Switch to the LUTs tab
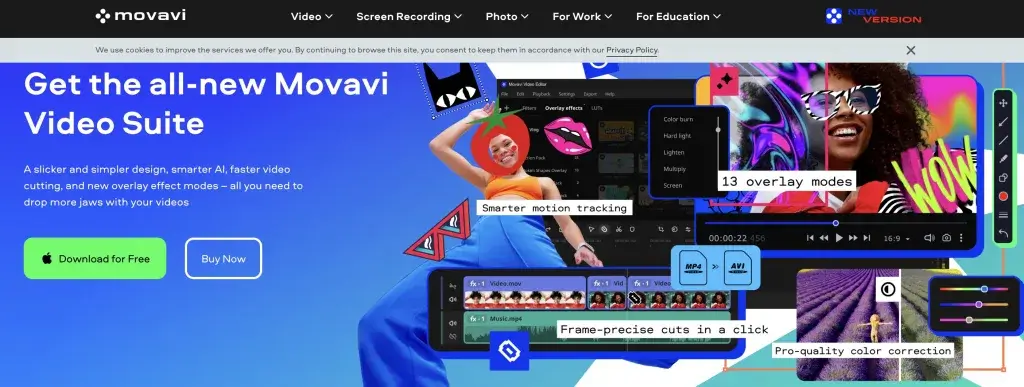 pyautogui.click(x=597, y=108)
